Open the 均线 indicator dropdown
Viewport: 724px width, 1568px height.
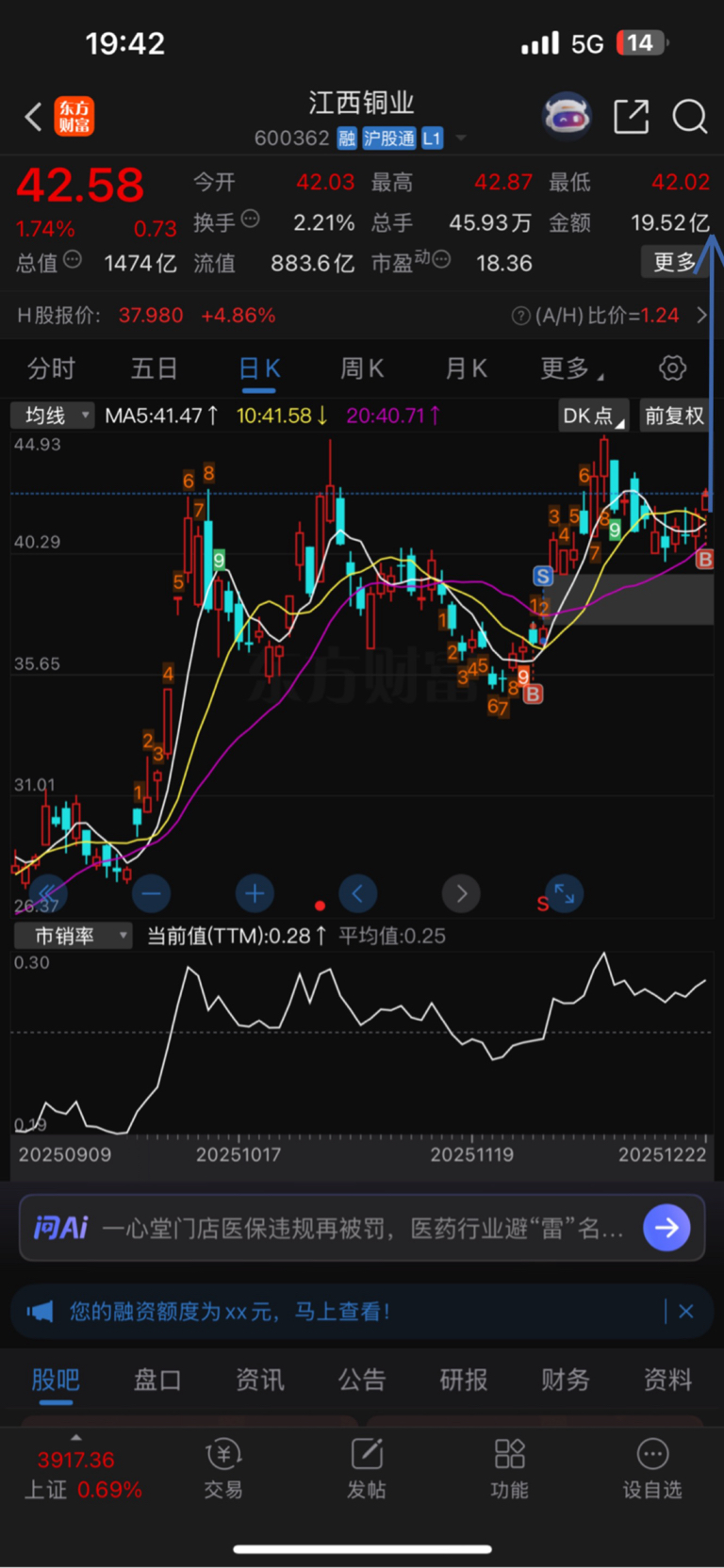(x=53, y=416)
